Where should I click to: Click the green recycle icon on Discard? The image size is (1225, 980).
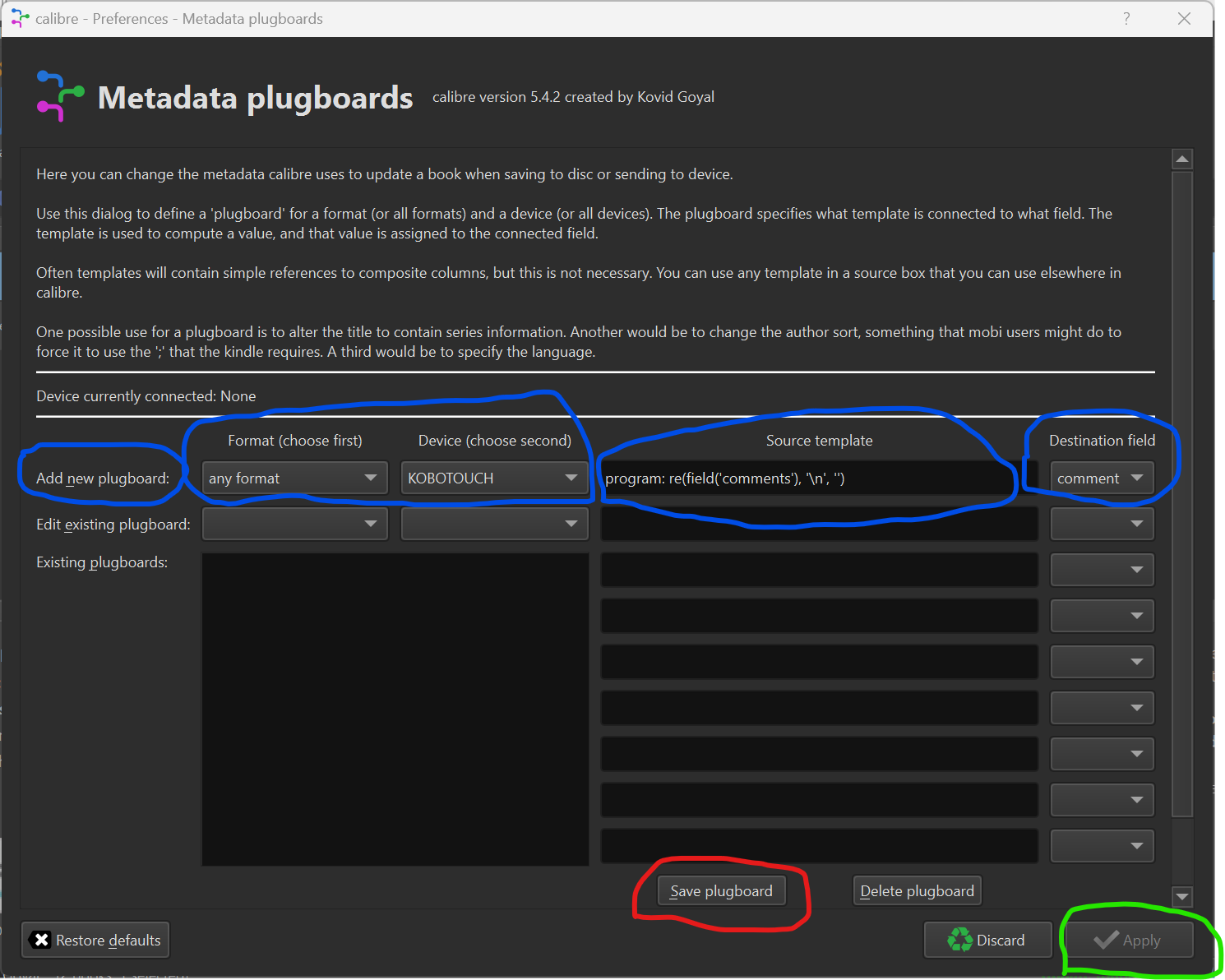click(959, 940)
